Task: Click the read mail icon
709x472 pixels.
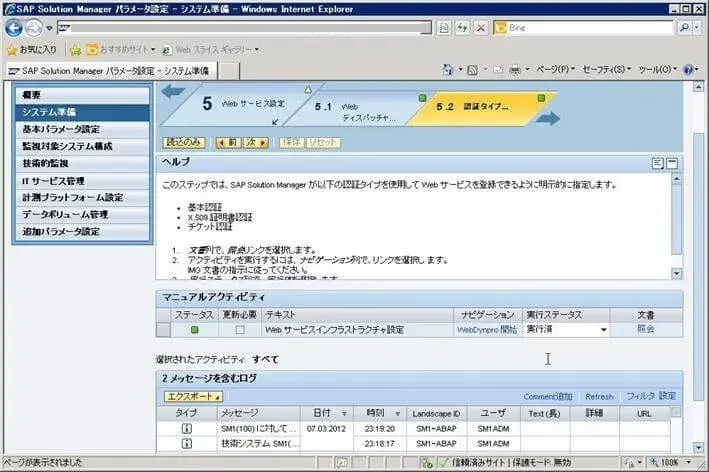Action: click(498, 70)
